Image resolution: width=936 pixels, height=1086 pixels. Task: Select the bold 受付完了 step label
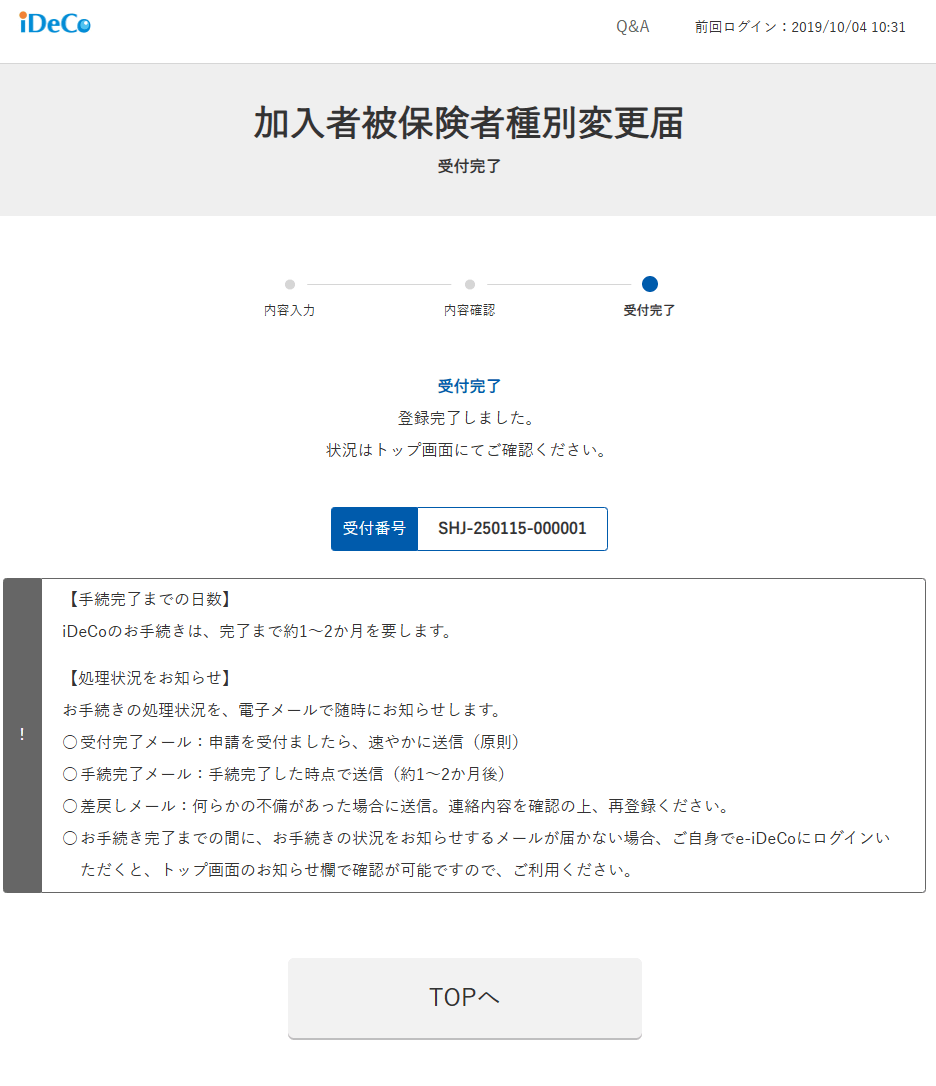coord(650,311)
